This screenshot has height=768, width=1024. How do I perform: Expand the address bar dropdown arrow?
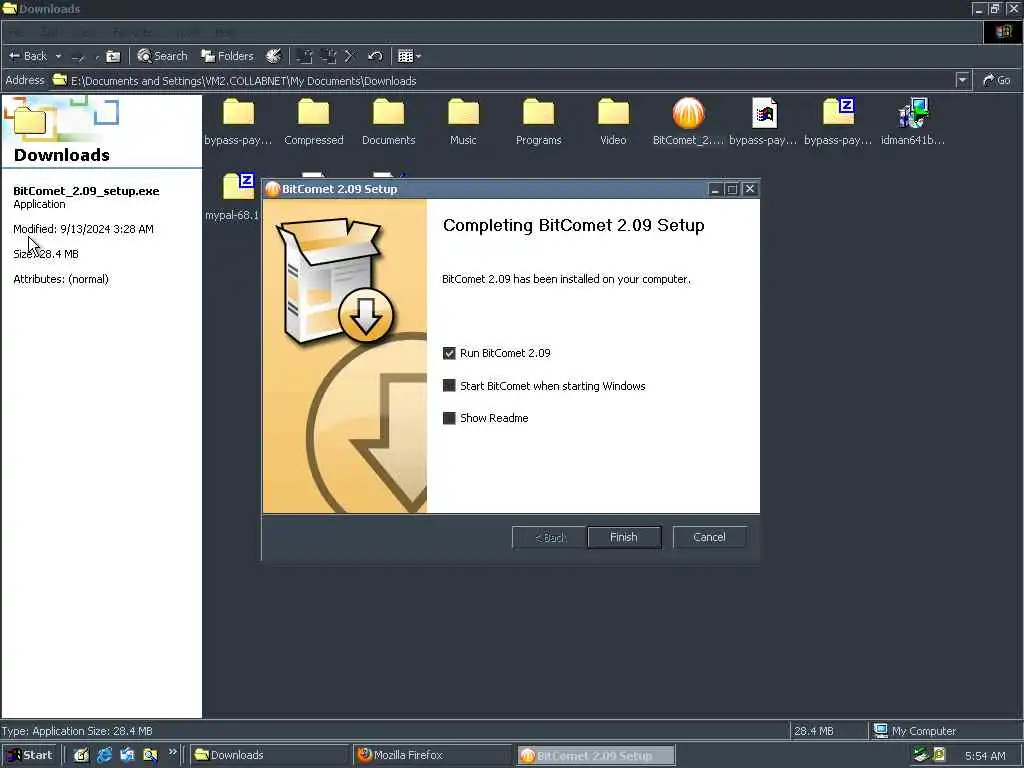pyautogui.click(x=962, y=80)
